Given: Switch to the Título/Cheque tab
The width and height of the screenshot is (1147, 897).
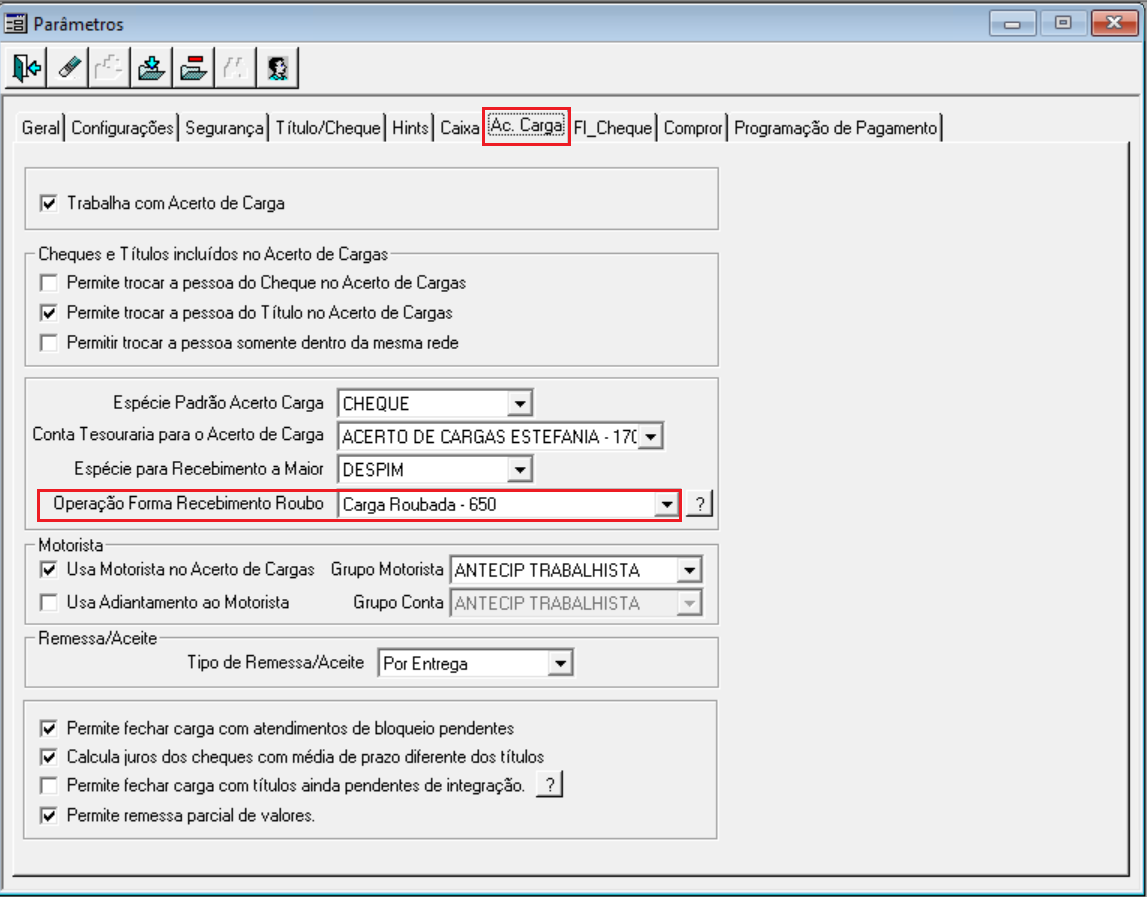Looking at the screenshot, I should point(328,128).
